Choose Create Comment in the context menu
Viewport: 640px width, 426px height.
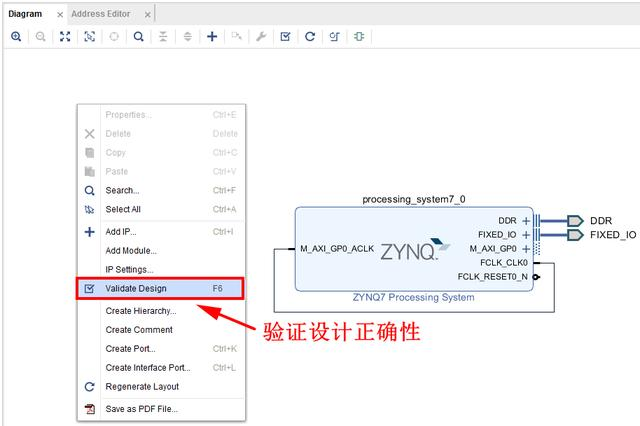[x=162, y=330]
